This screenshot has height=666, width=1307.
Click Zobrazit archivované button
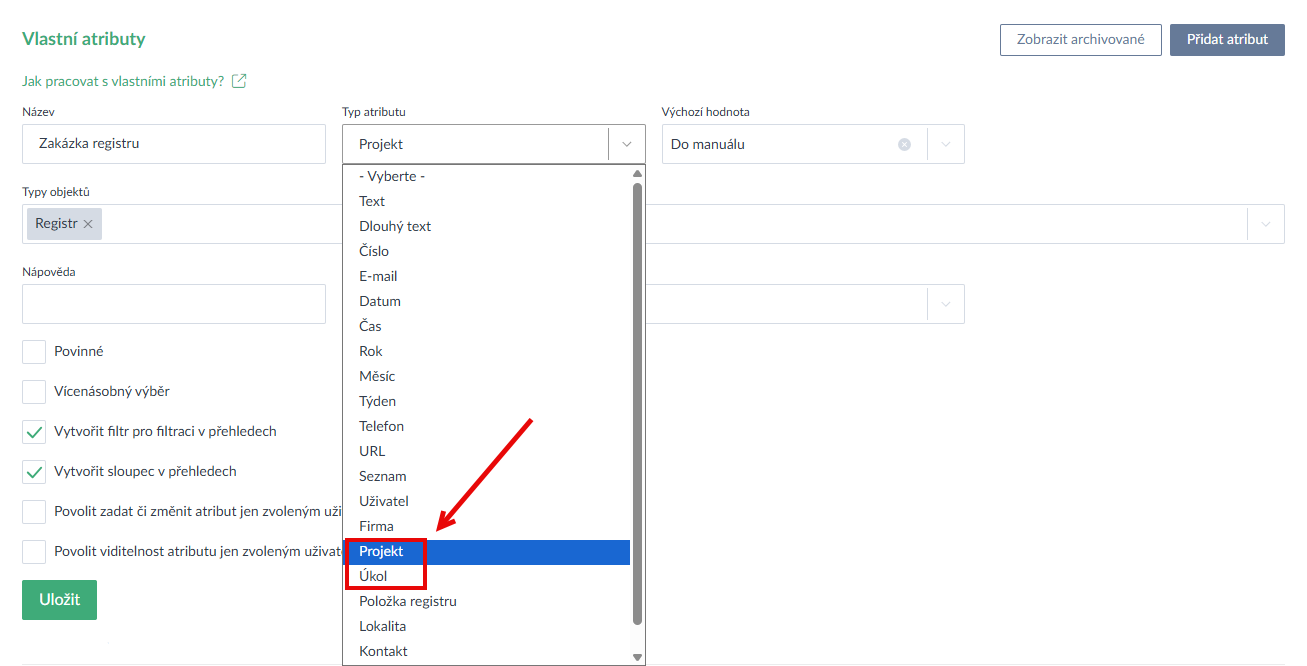click(x=1080, y=40)
